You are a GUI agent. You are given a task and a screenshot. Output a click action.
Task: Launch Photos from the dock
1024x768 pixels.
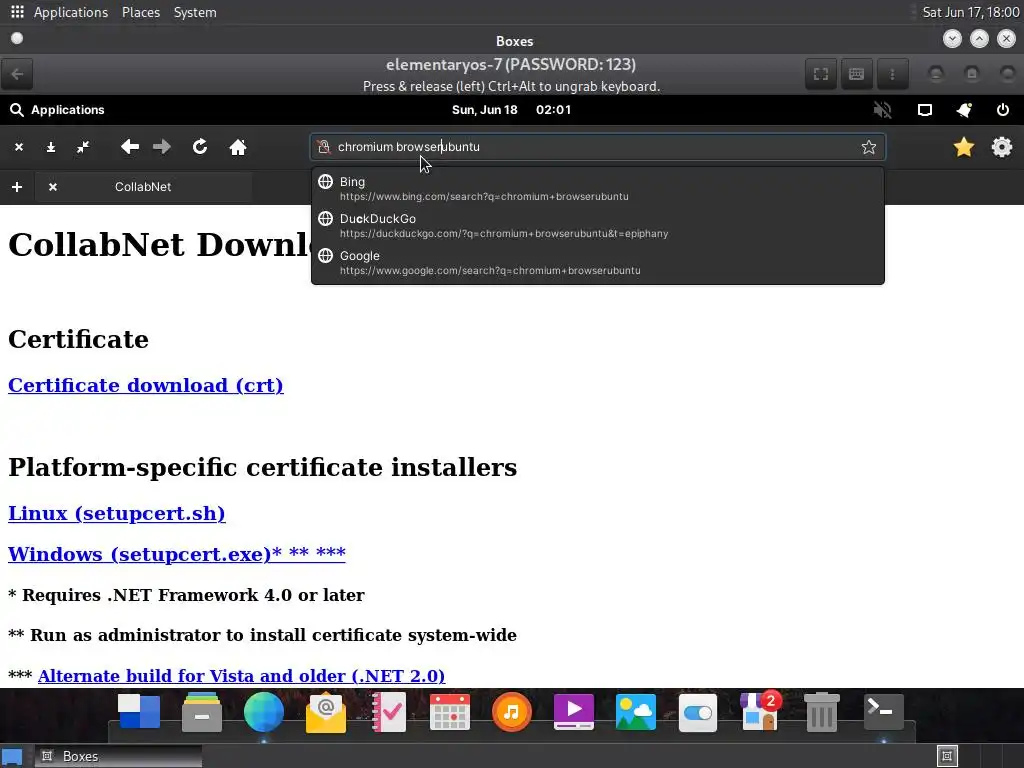[635, 712]
